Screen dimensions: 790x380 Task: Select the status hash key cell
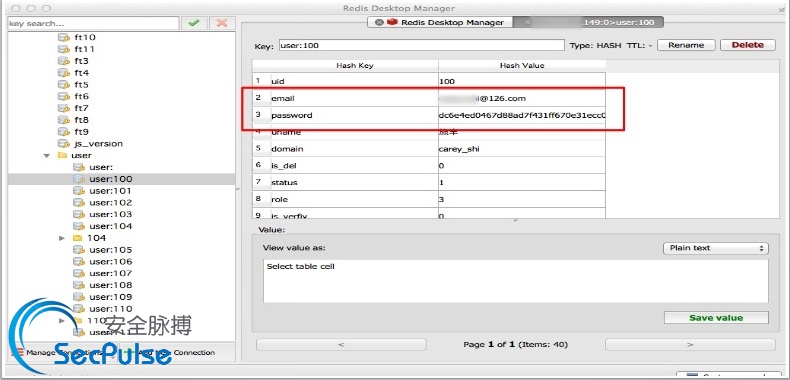click(354, 182)
